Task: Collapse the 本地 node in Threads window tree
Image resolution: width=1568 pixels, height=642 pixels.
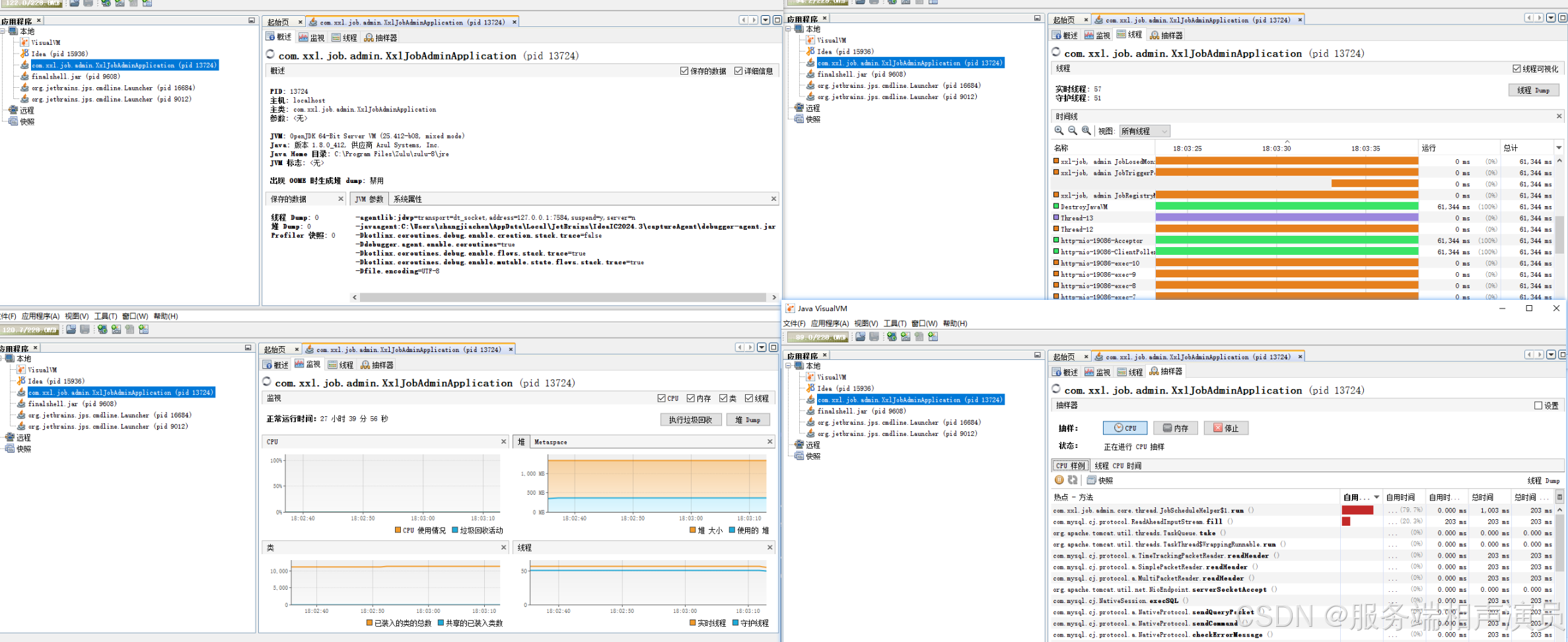Action: [x=788, y=29]
